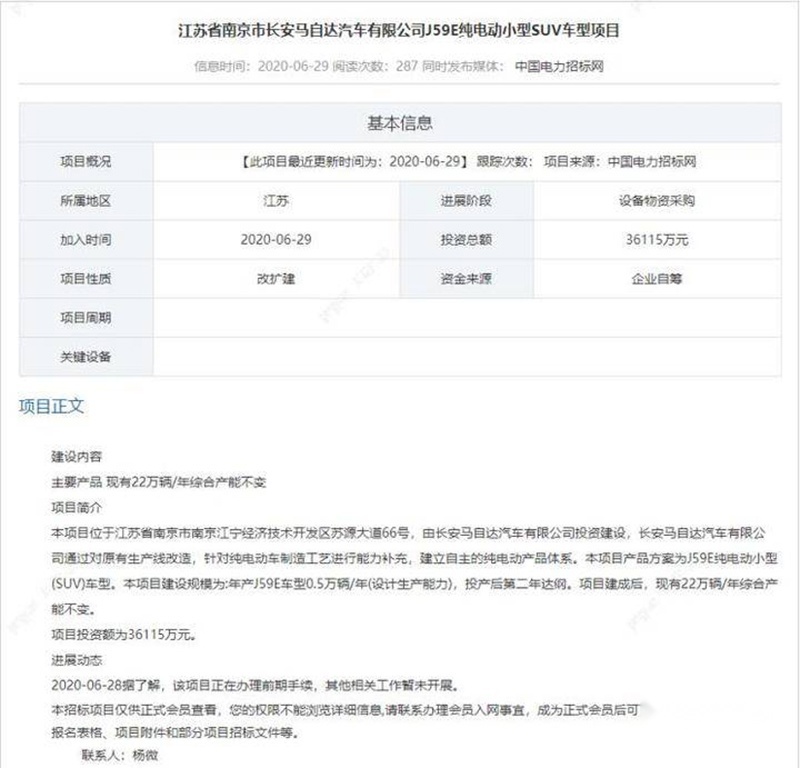This screenshot has width=800, height=768.
Task: Click the 项目概况 row label
Action: coord(86,162)
